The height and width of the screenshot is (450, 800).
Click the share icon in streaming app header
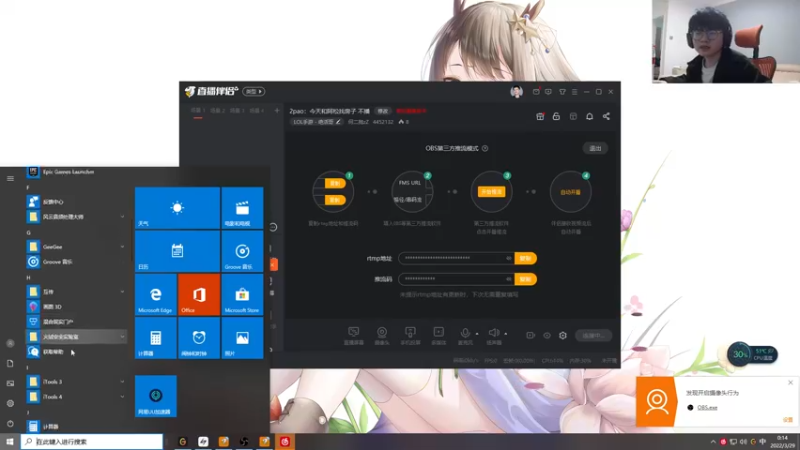(x=606, y=116)
